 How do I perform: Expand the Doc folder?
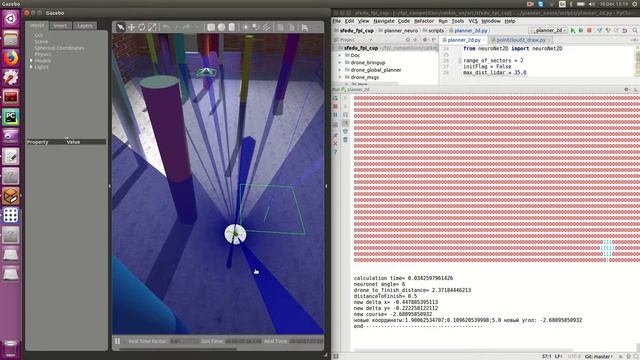tap(340, 55)
